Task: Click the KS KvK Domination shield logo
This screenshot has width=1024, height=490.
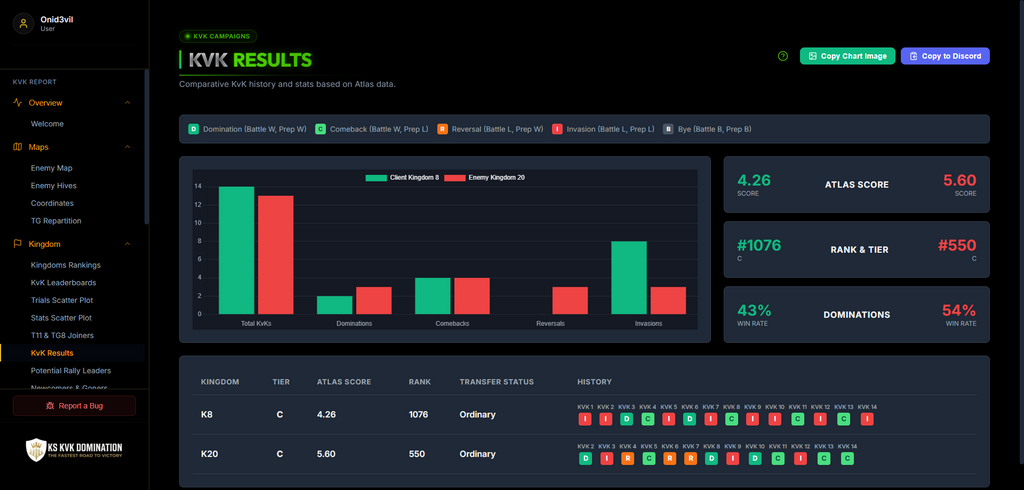Action: 35,449
